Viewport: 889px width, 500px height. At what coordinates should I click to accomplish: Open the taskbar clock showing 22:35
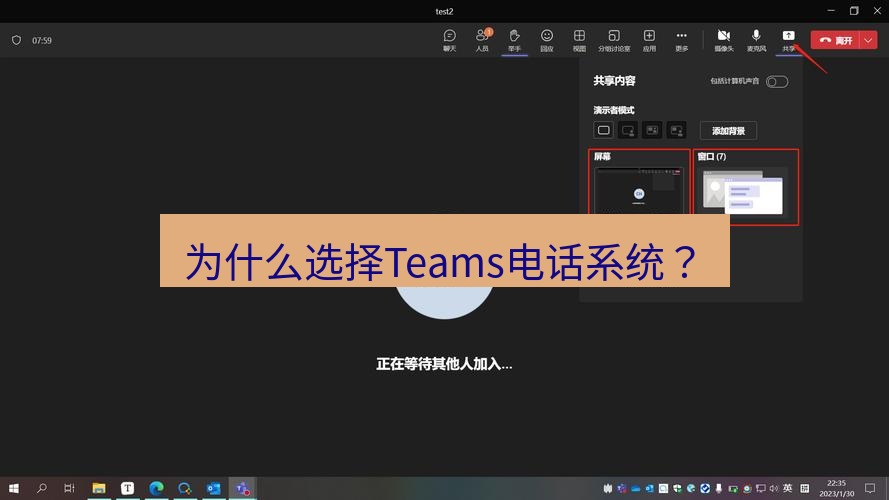click(x=836, y=488)
